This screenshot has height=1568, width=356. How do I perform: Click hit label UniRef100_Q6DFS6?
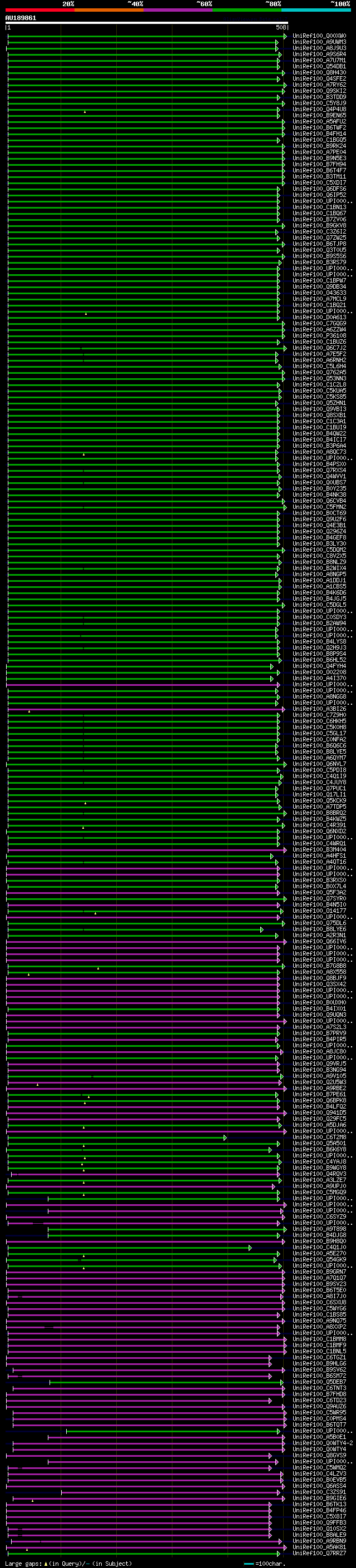(x=319, y=189)
